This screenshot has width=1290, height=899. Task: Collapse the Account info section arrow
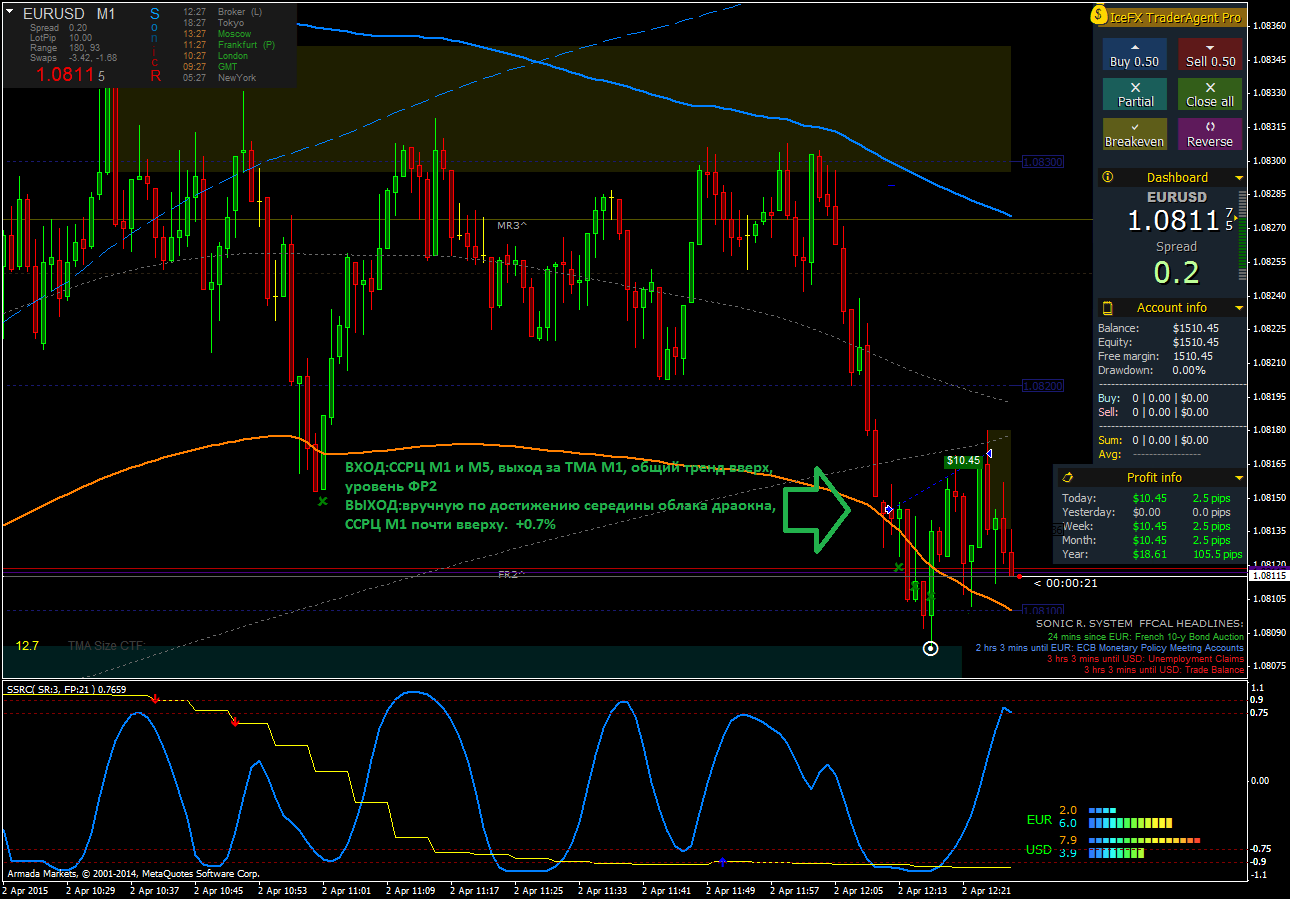1239,308
